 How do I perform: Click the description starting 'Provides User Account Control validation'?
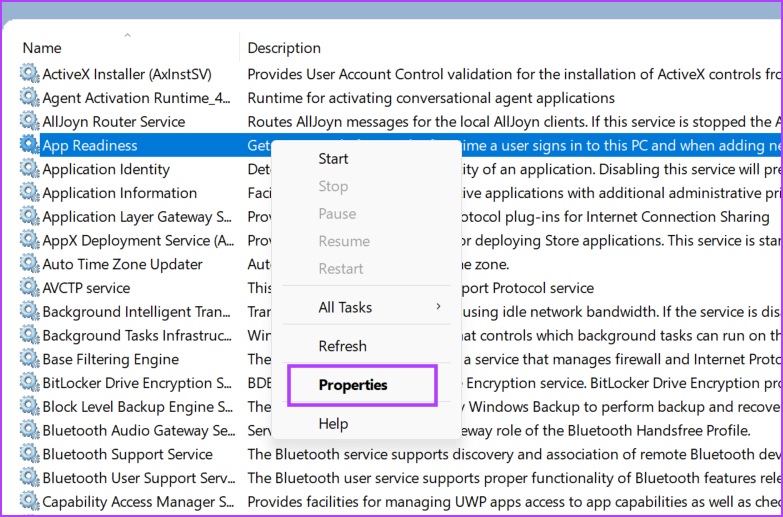click(514, 74)
